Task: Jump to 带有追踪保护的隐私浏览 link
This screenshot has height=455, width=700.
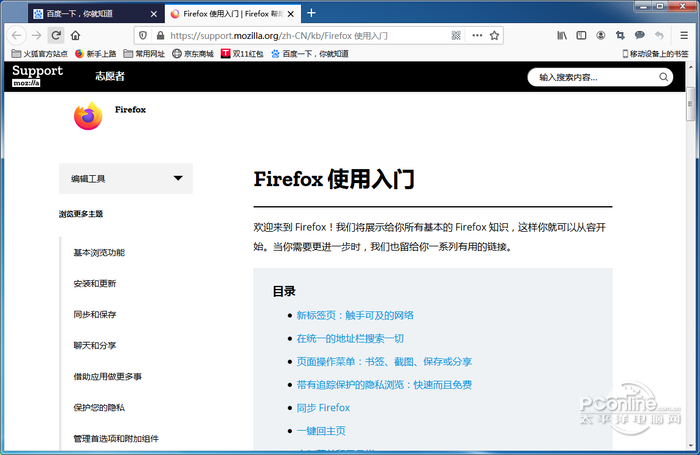Action: coord(384,385)
